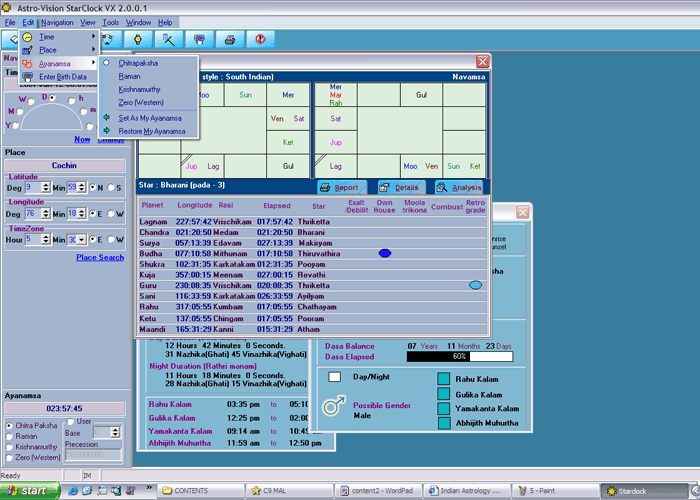
Task: Select the Krishnamurthy ayanamsa radio in side panel
Action: click(9, 447)
